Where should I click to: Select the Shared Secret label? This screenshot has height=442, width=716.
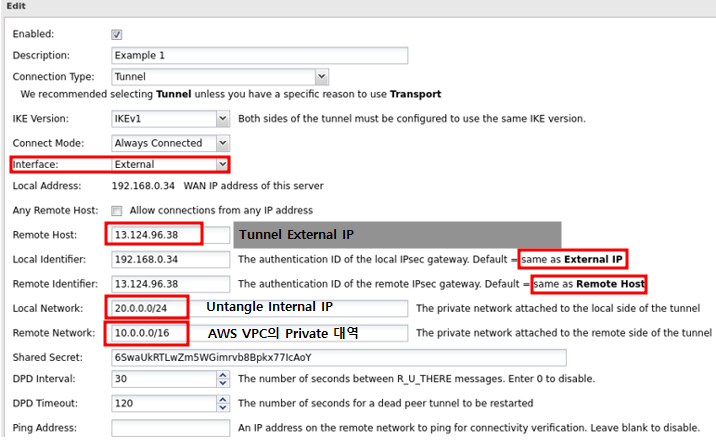[47, 358]
